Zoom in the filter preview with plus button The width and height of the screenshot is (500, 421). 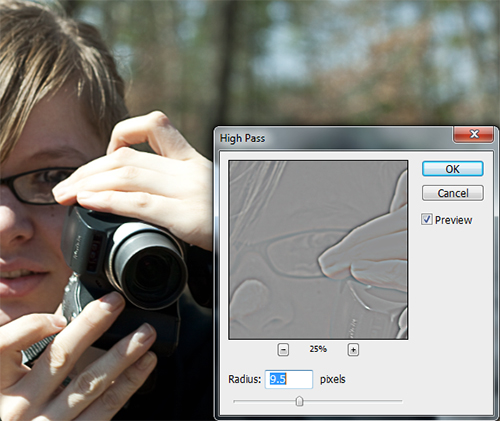point(353,350)
